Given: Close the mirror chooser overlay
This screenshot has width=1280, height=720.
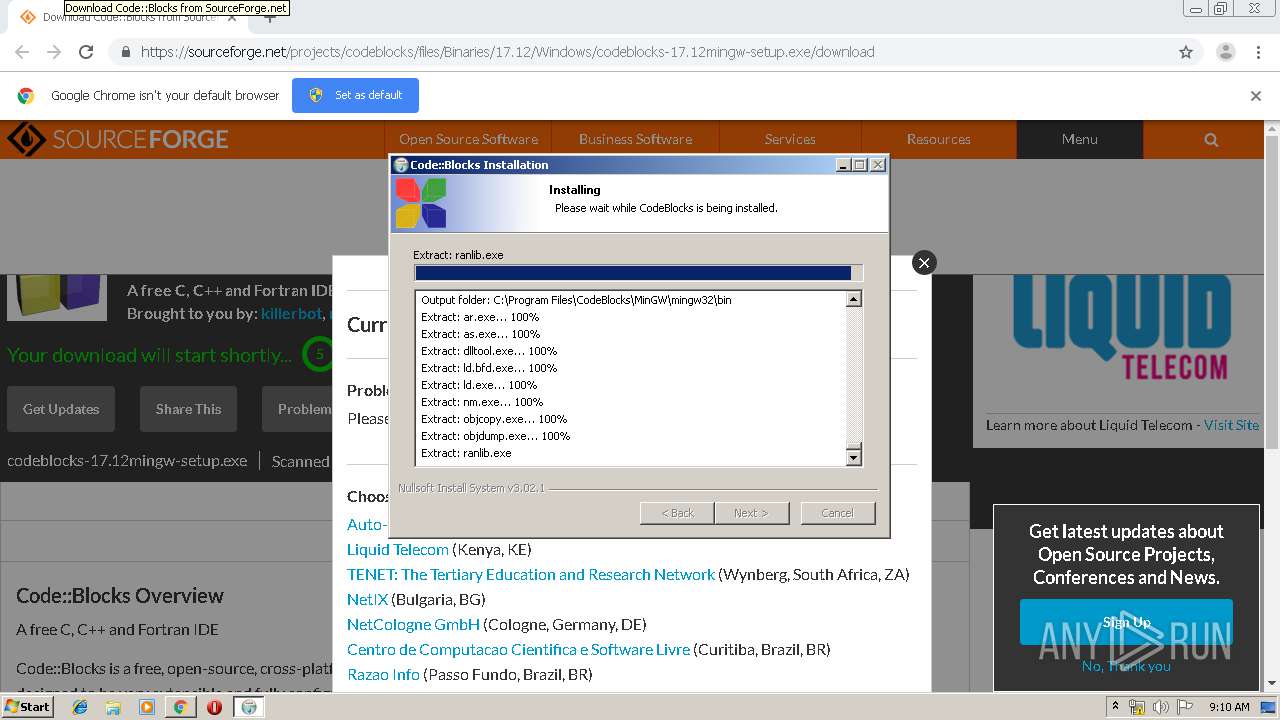Looking at the screenshot, I should coord(924,262).
